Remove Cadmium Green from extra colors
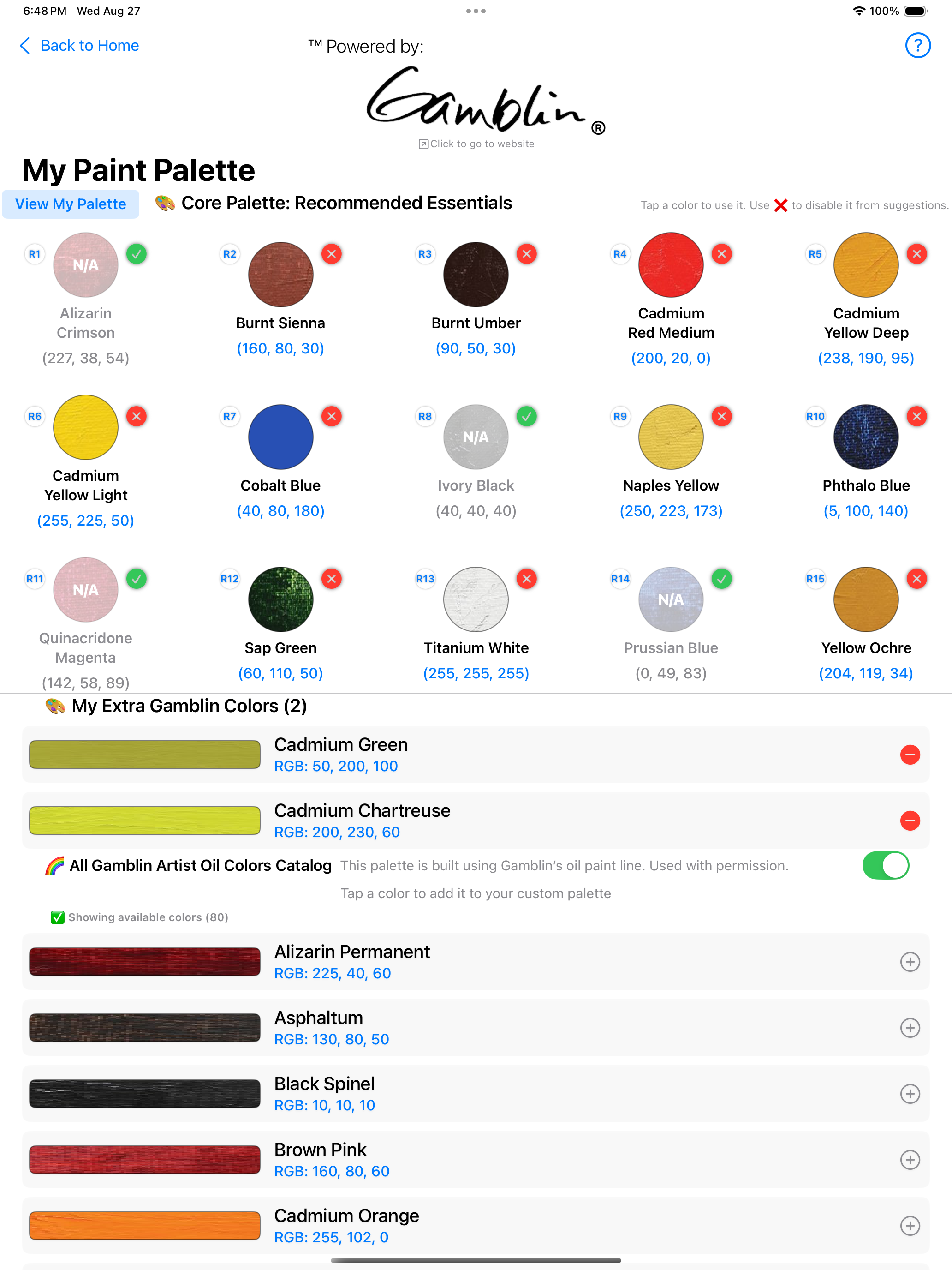This screenshot has width=952, height=1270. pyautogui.click(x=910, y=755)
